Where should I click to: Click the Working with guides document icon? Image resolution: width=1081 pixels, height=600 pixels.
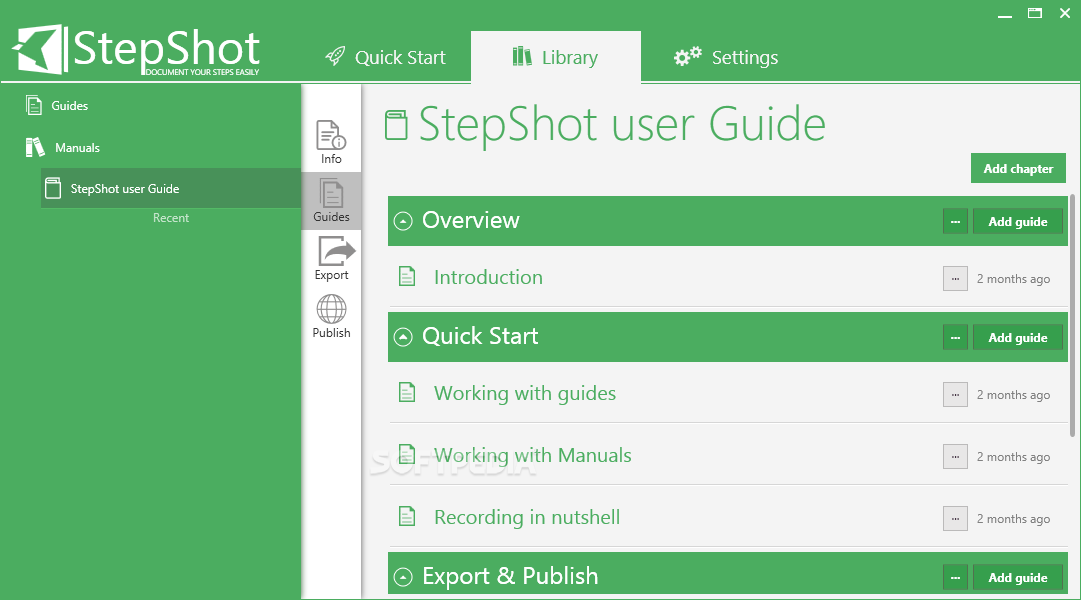407,392
